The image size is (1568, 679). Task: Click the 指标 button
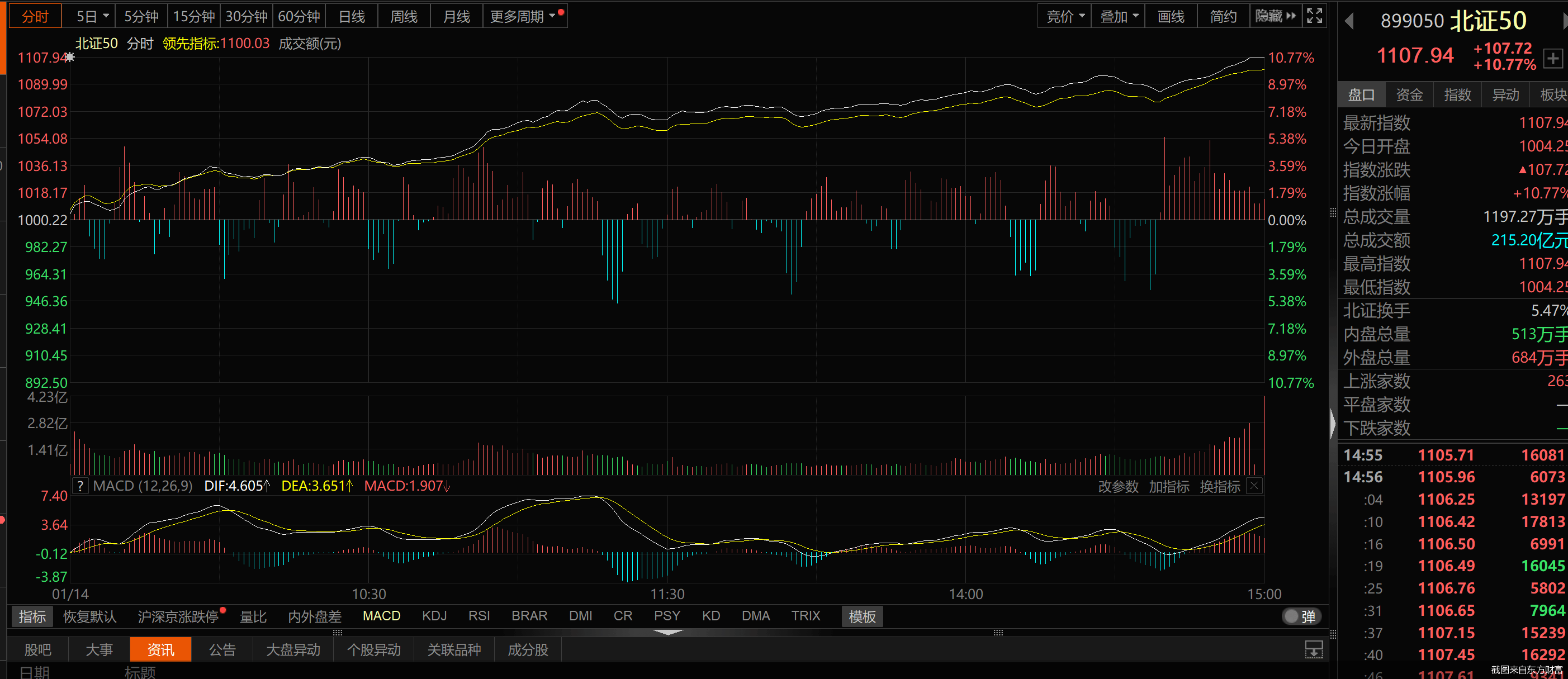point(32,616)
